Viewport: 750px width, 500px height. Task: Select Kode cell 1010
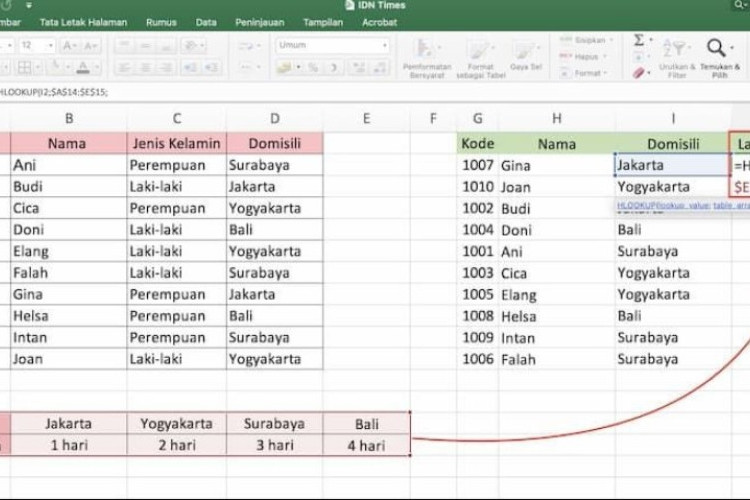coord(477,187)
